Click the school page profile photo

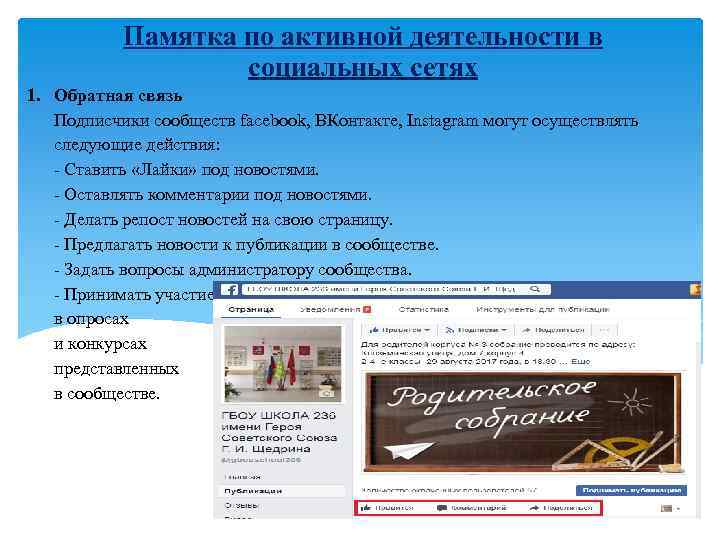pyautogui.click(x=283, y=364)
